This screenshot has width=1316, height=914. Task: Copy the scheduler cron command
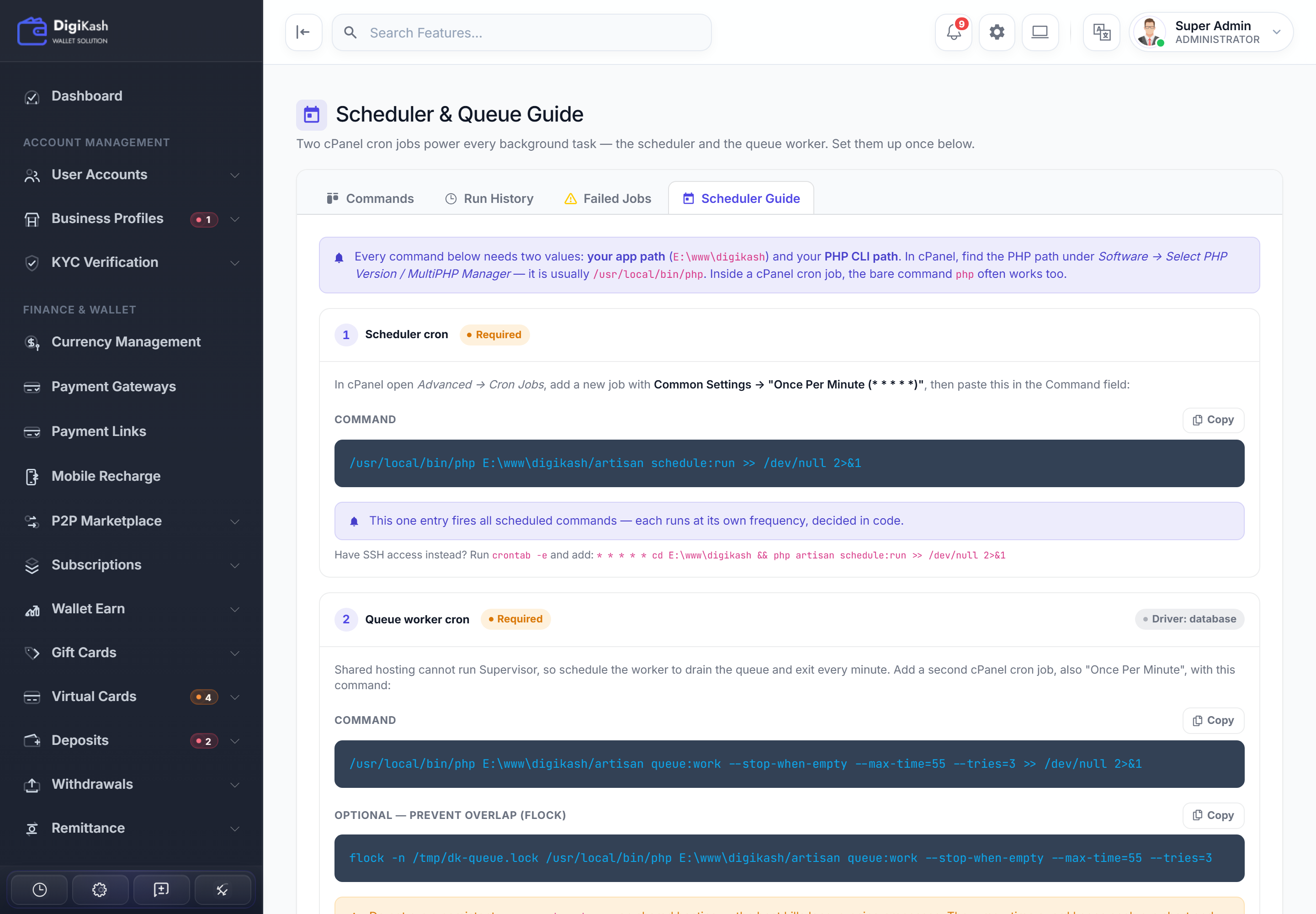1213,420
